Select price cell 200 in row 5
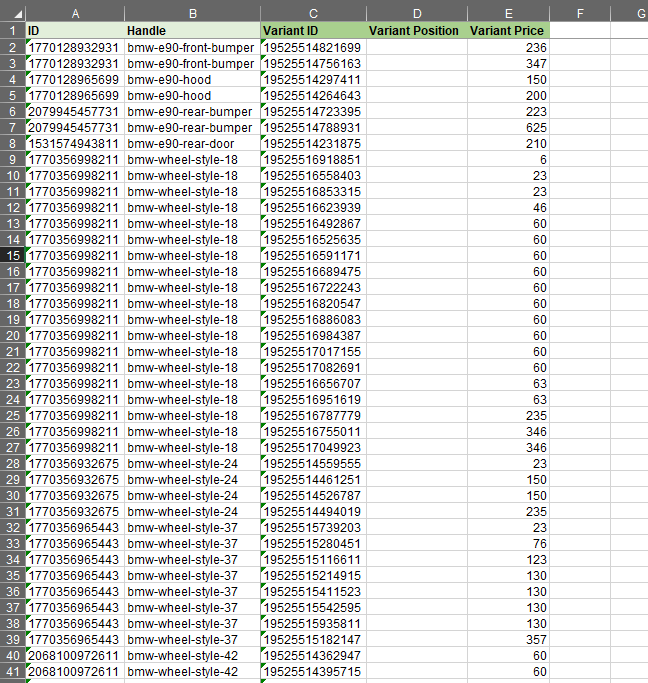The height and width of the screenshot is (683, 648). 509,96
